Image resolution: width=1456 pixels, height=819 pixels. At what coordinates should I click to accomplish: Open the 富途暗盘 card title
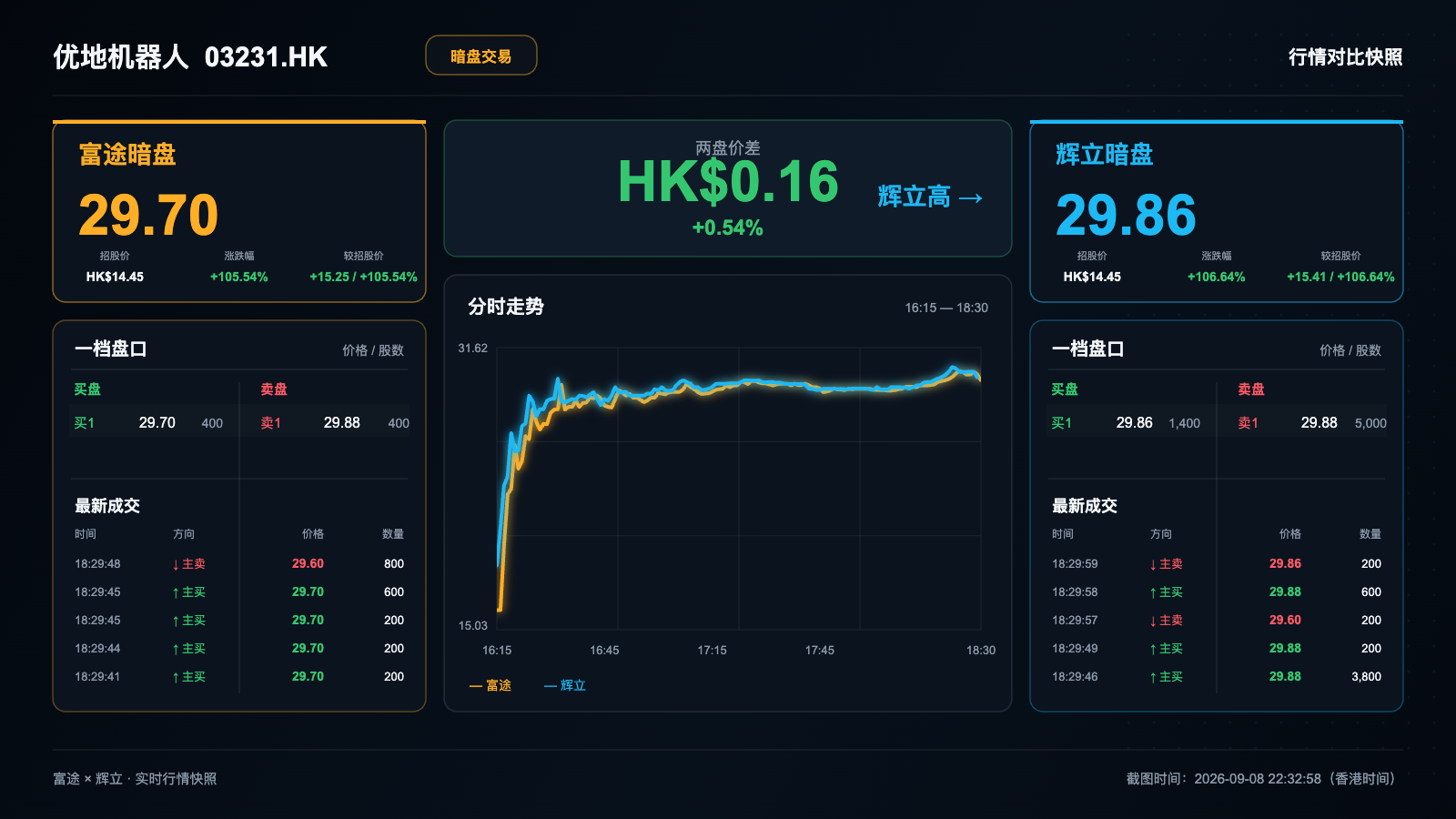coord(127,155)
